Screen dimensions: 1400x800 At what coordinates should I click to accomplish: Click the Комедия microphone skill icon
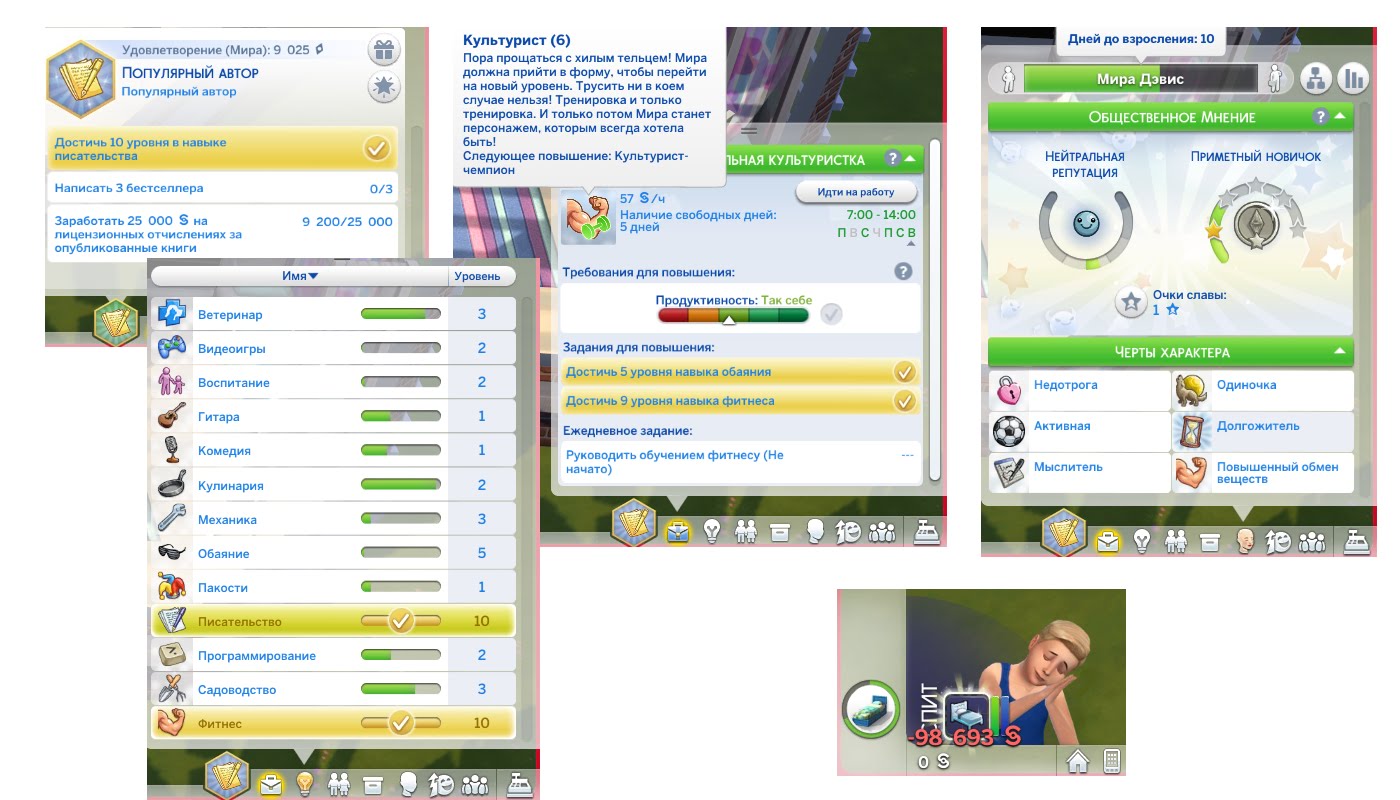(x=173, y=450)
